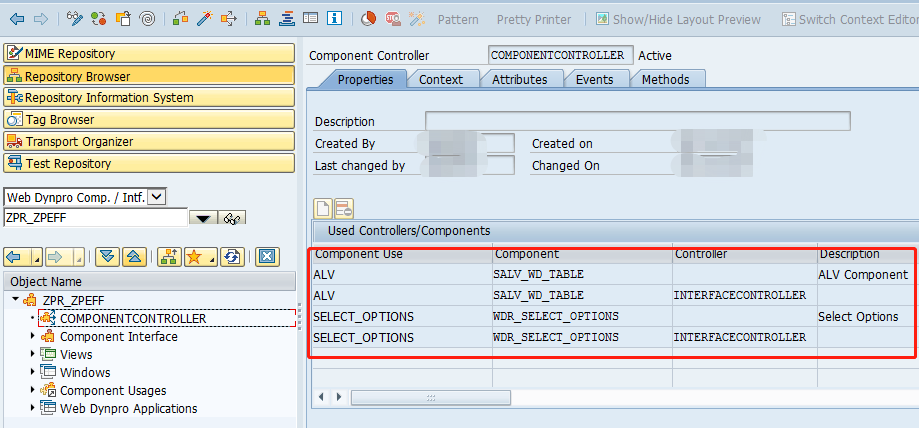Viewport: 919px width, 428px height.
Task: Toggle Display/Change mode pencil-glasses icon
Action: click(75, 19)
